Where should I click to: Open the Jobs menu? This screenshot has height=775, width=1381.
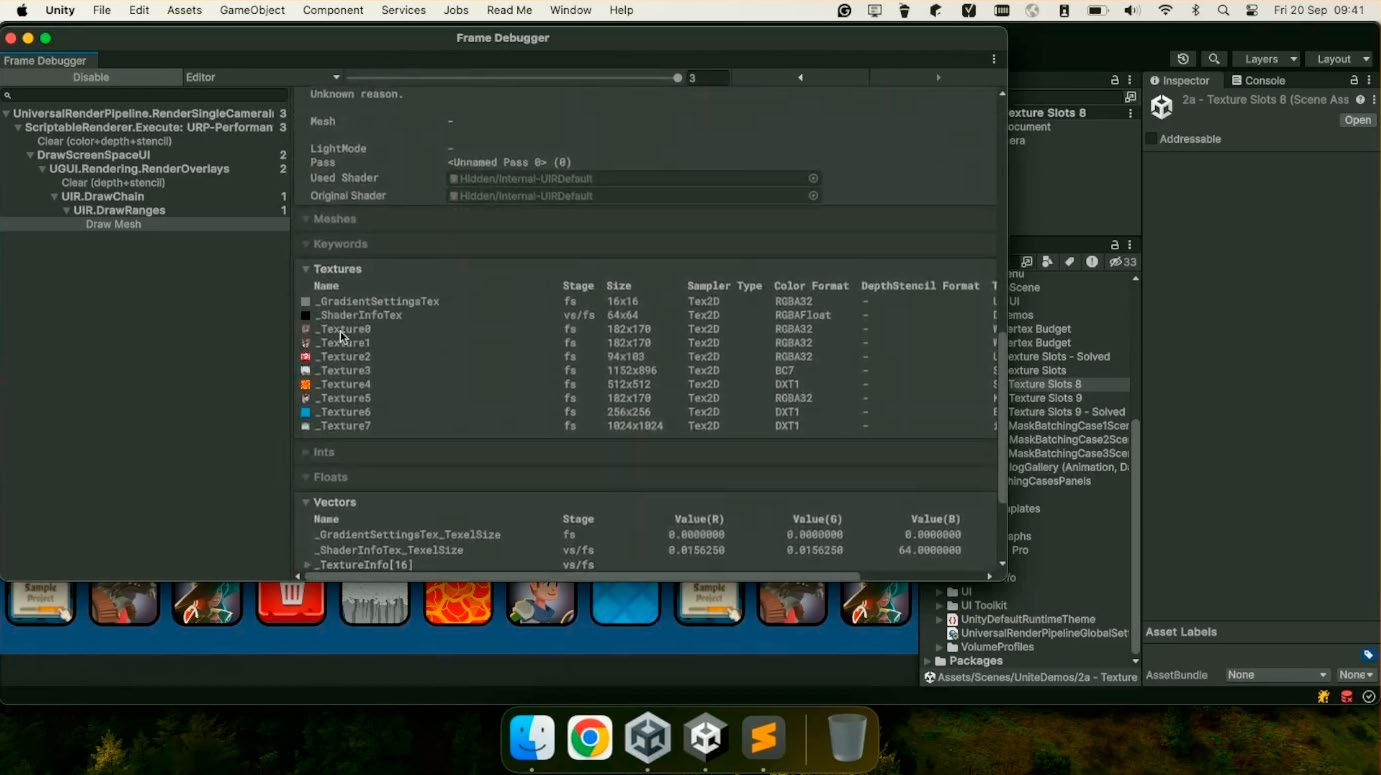[x=456, y=10]
